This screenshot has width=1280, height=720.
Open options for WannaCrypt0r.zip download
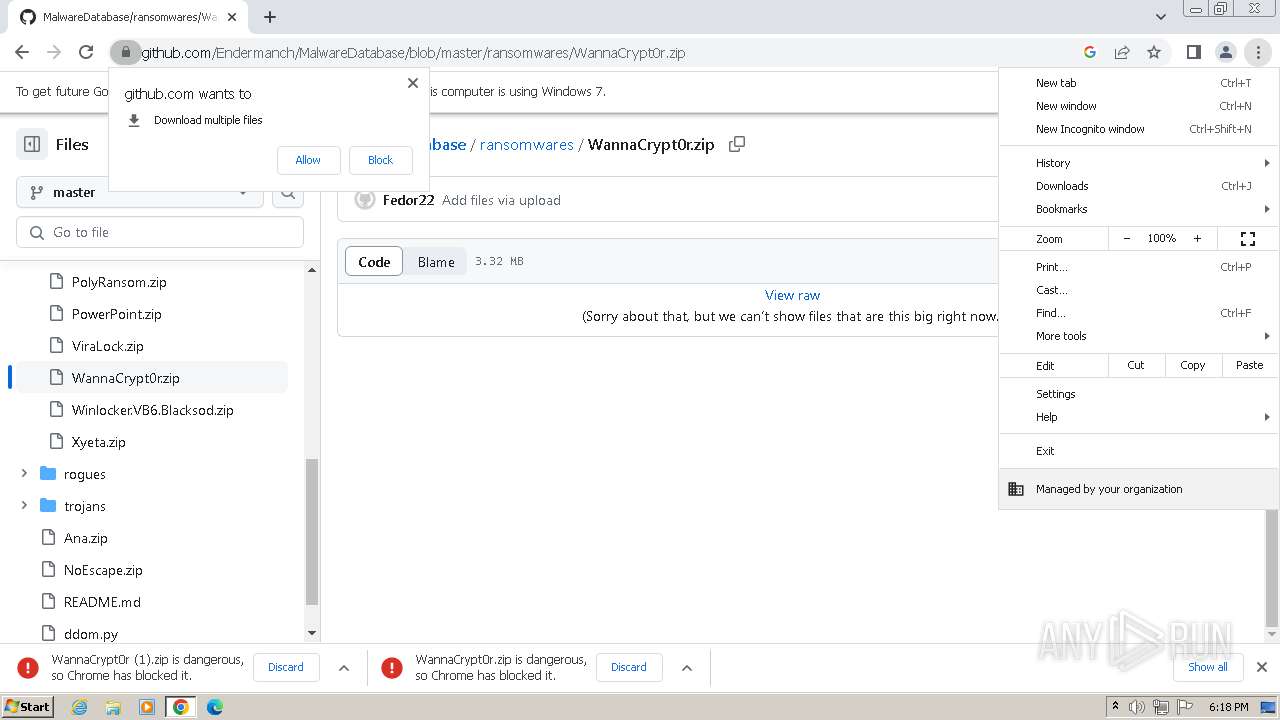(687, 667)
